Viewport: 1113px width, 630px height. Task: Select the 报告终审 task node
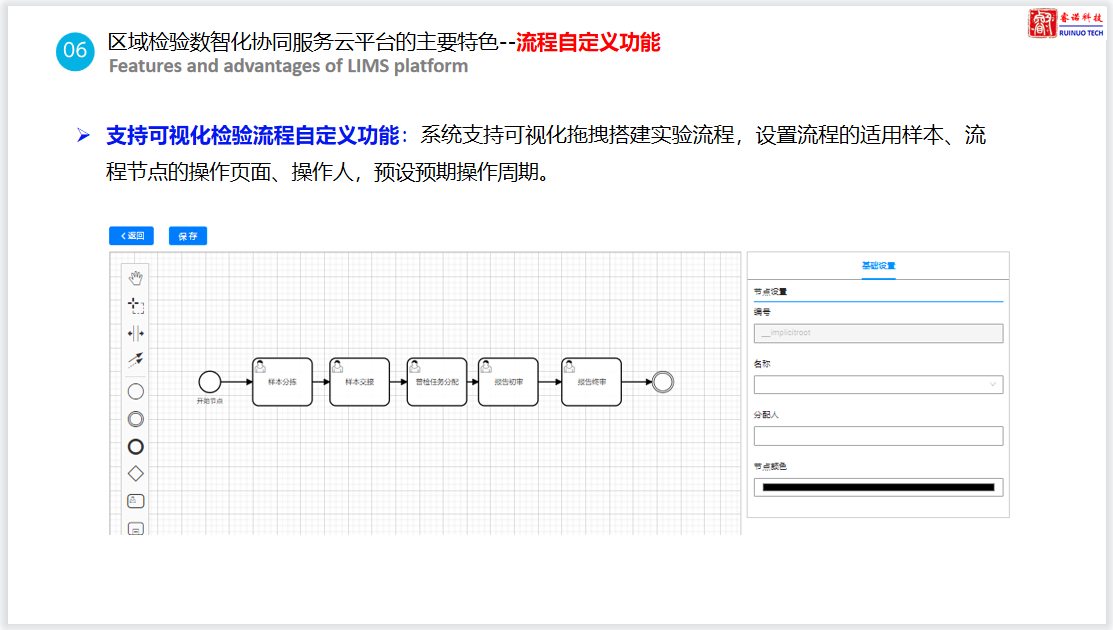tap(591, 382)
